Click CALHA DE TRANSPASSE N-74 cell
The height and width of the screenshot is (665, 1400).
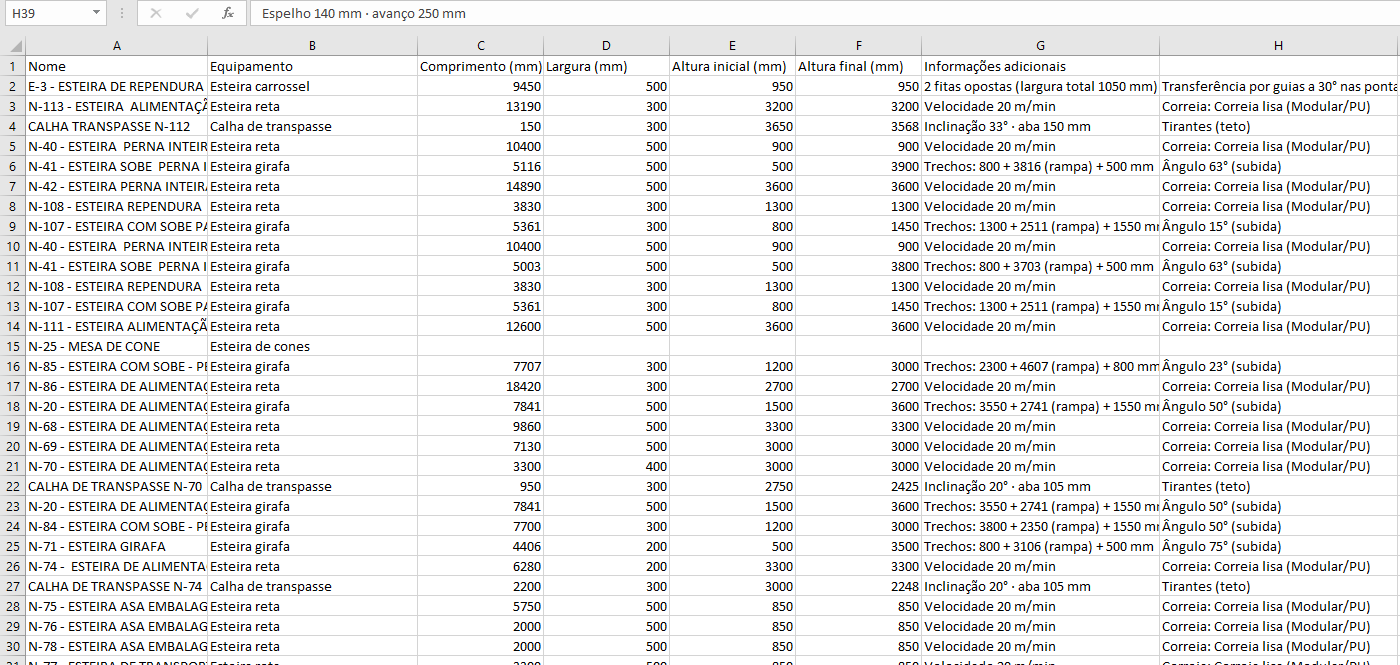pyautogui.click(x=117, y=586)
